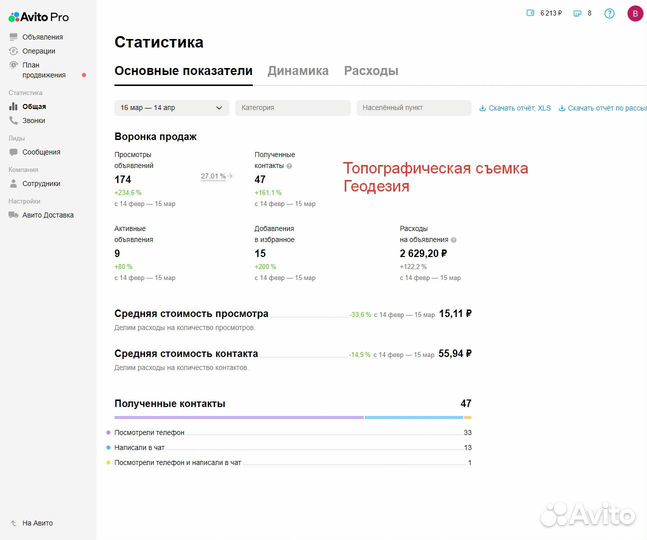
Task: Click the Средняя стоимость просмотра heading
Action: pos(191,314)
